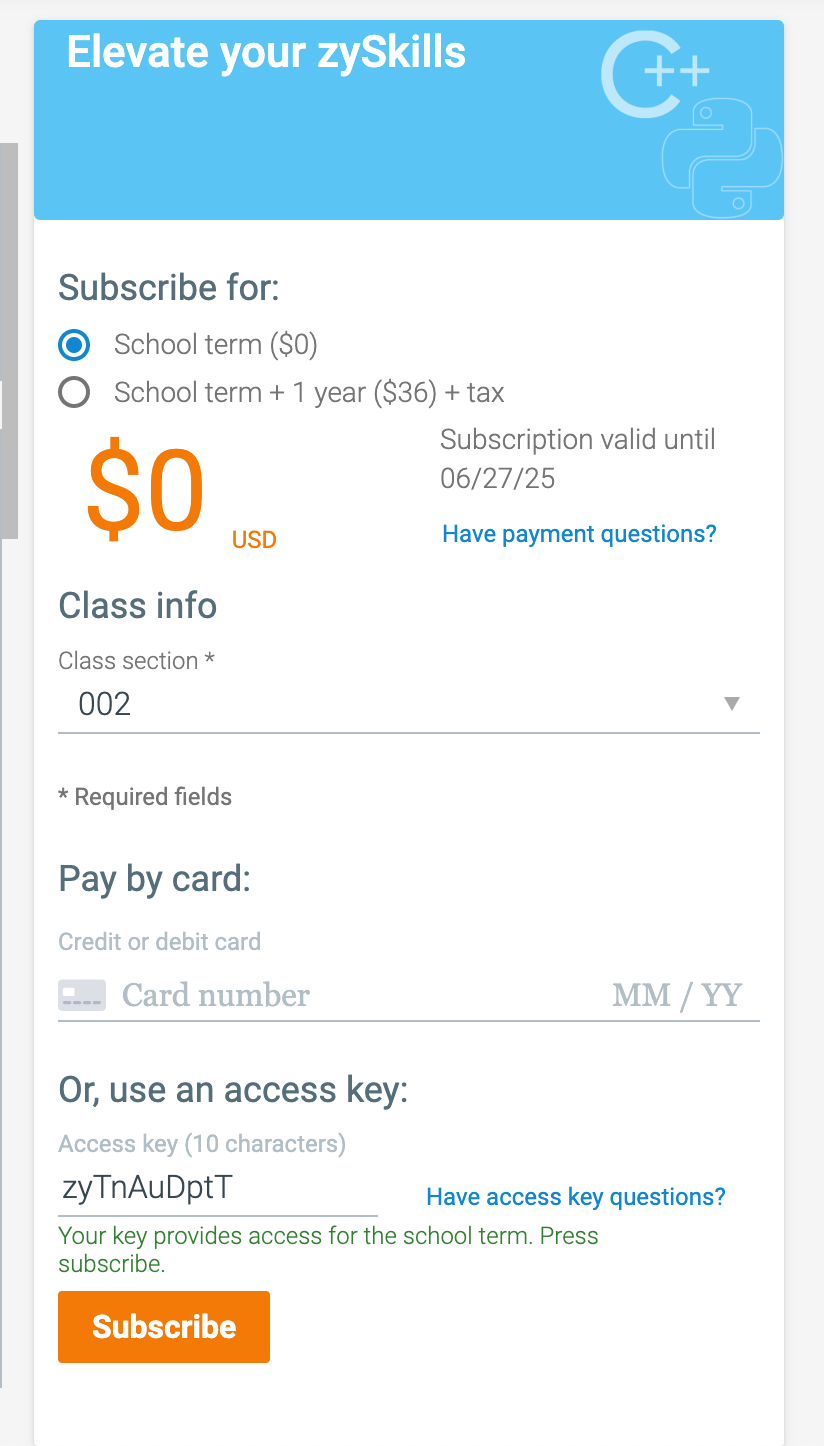Click the MM / YY expiration field
824x1446 pixels.
coord(677,995)
